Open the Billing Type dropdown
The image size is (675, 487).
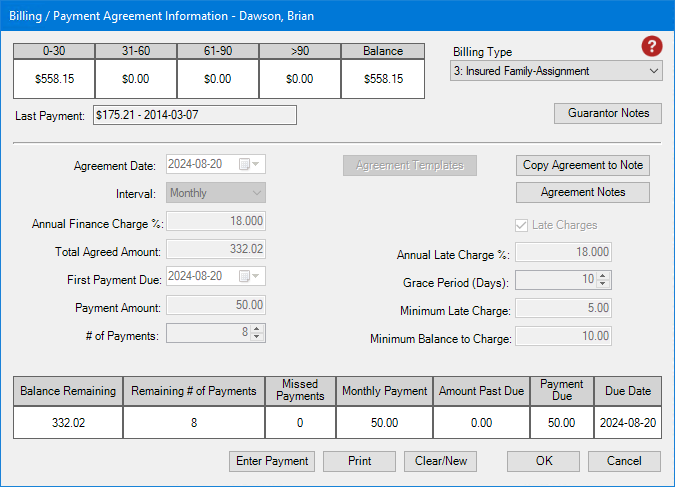click(556, 71)
